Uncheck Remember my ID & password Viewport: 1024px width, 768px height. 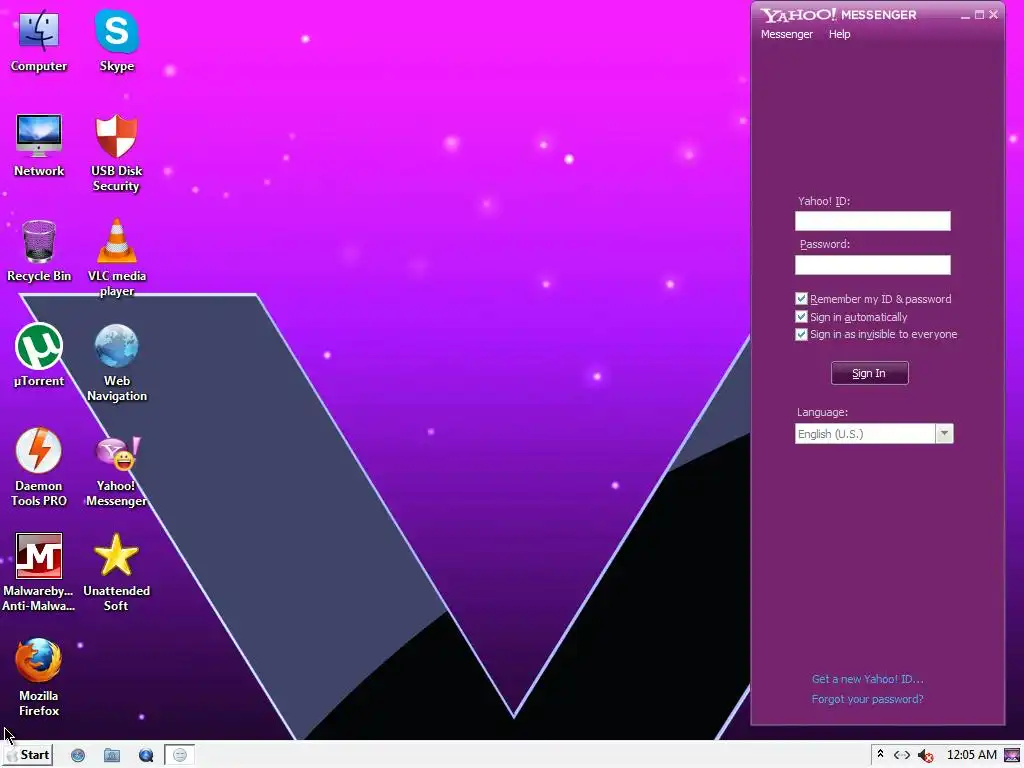pyautogui.click(x=801, y=298)
